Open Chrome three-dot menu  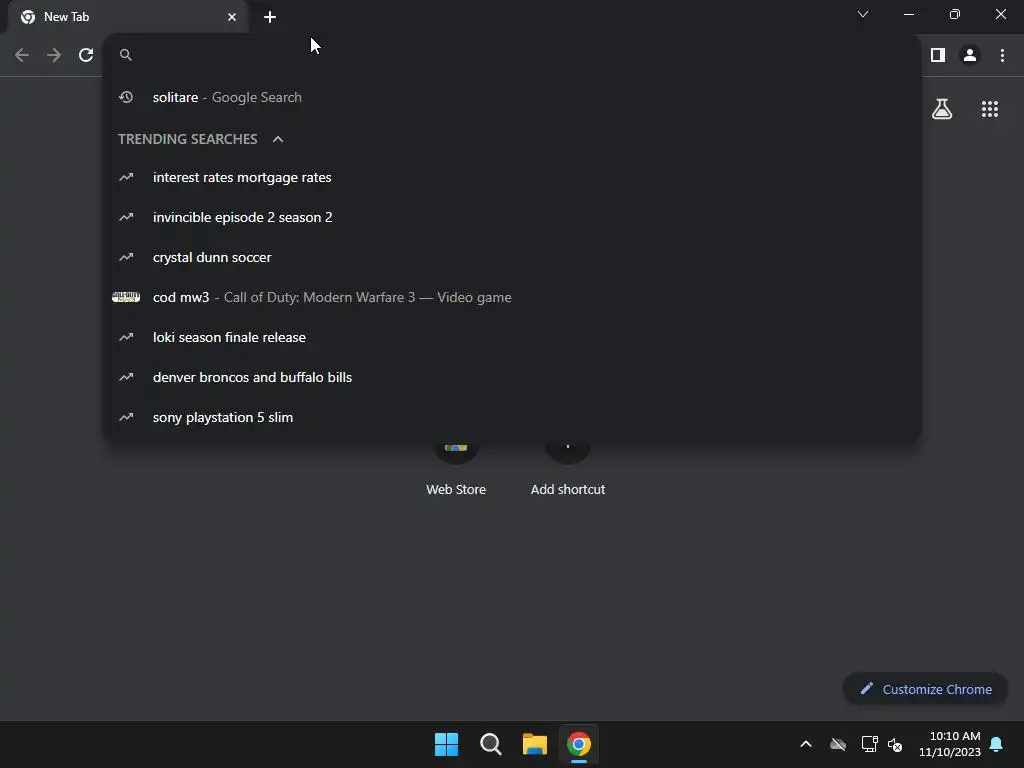(1002, 55)
